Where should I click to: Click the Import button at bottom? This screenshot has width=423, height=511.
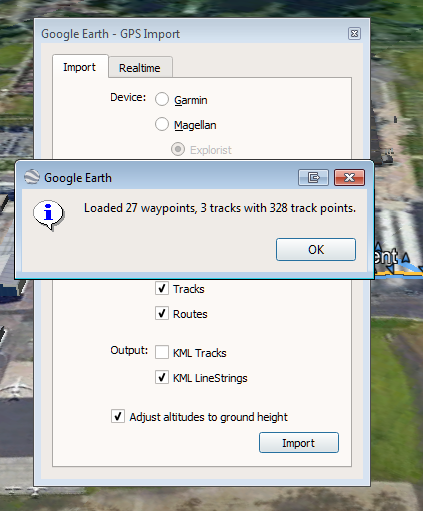[x=299, y=443]
